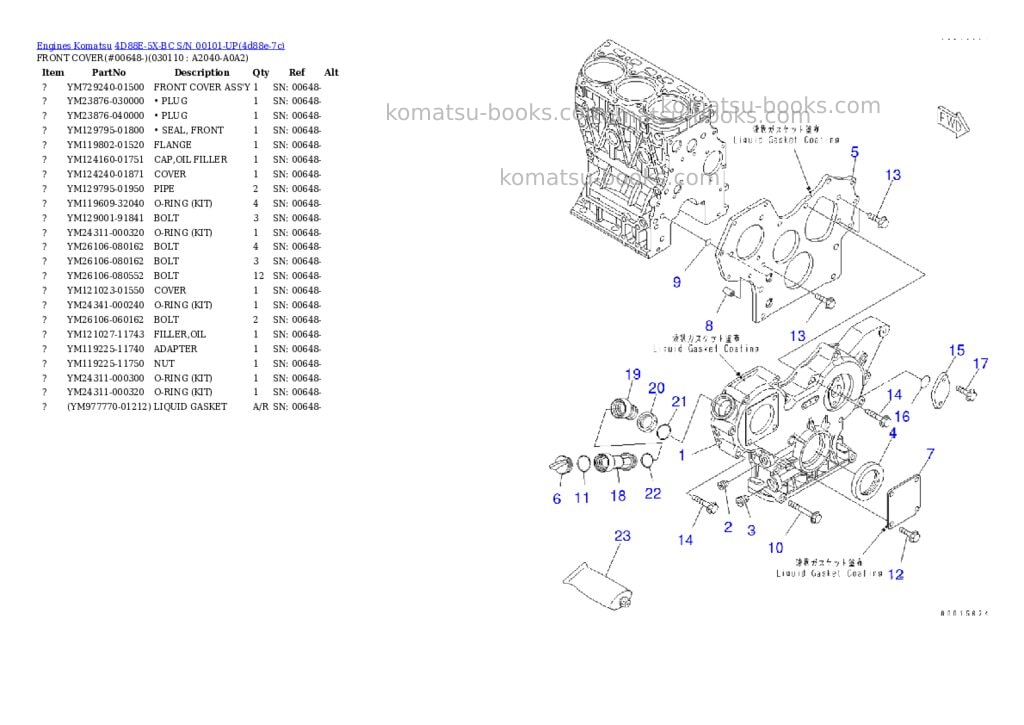1024x725 pixels.
Task: Click diagram callout number 17
Action: pos(980,364)
